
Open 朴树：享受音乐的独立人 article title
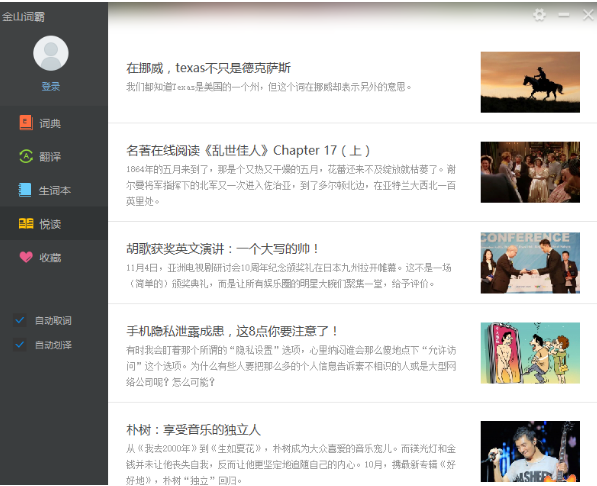(193, 430)
